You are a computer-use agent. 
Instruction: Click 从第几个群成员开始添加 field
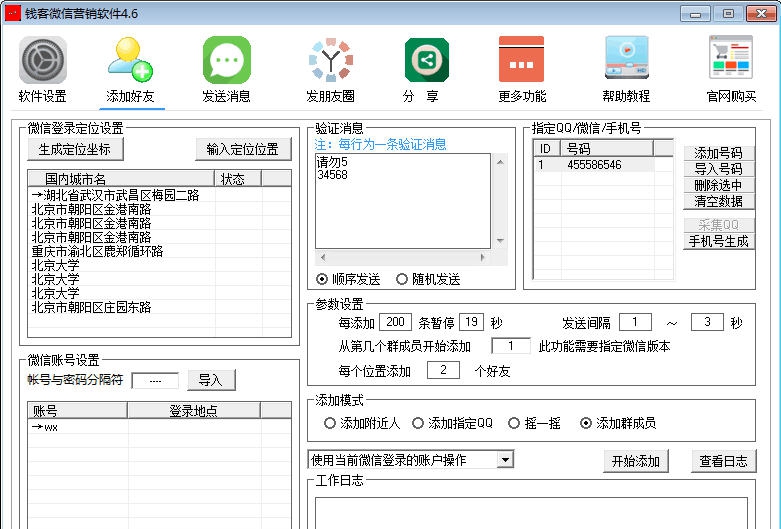point(511,346)
